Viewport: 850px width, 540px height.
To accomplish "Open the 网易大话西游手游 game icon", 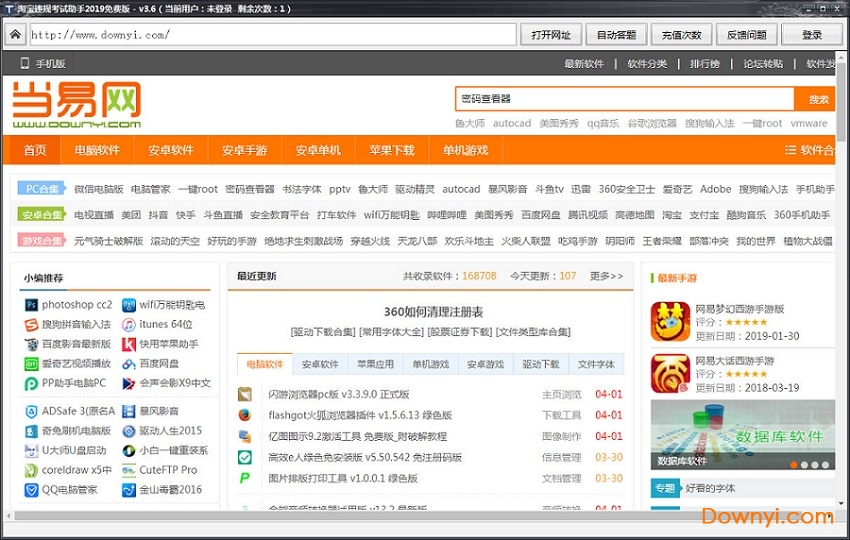I will [x=670, y=373].
